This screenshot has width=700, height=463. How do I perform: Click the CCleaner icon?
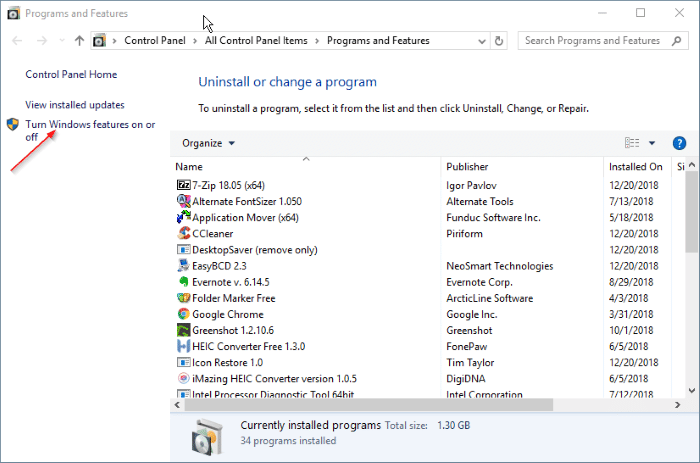tap(183, 233)
